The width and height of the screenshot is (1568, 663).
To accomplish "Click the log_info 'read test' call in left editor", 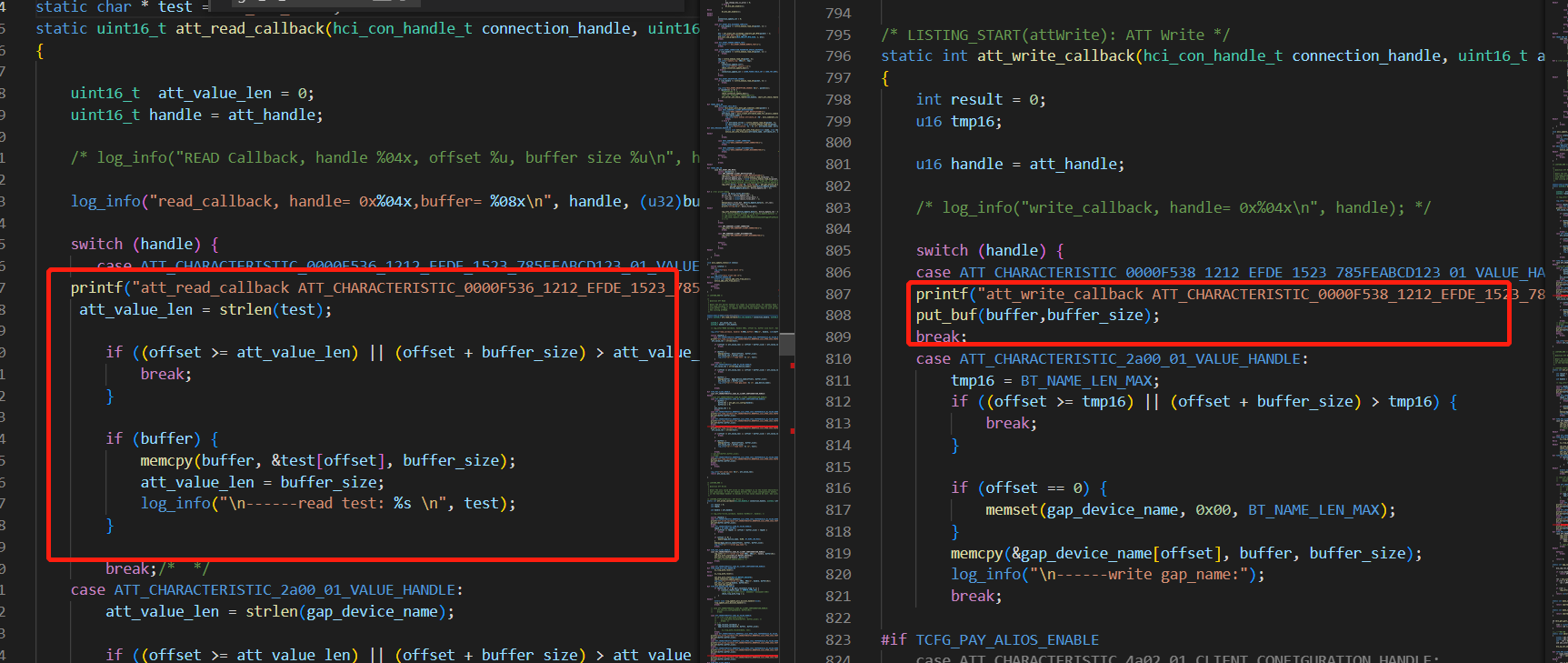I will 328,503.
